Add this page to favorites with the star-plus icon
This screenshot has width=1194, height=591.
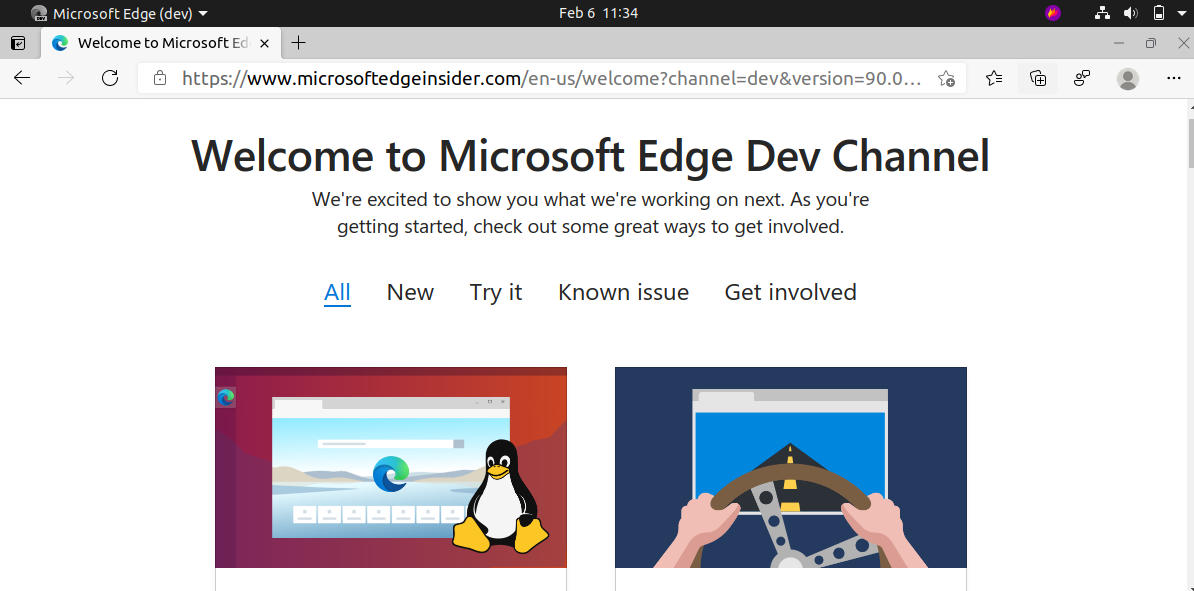coord(947,78)
